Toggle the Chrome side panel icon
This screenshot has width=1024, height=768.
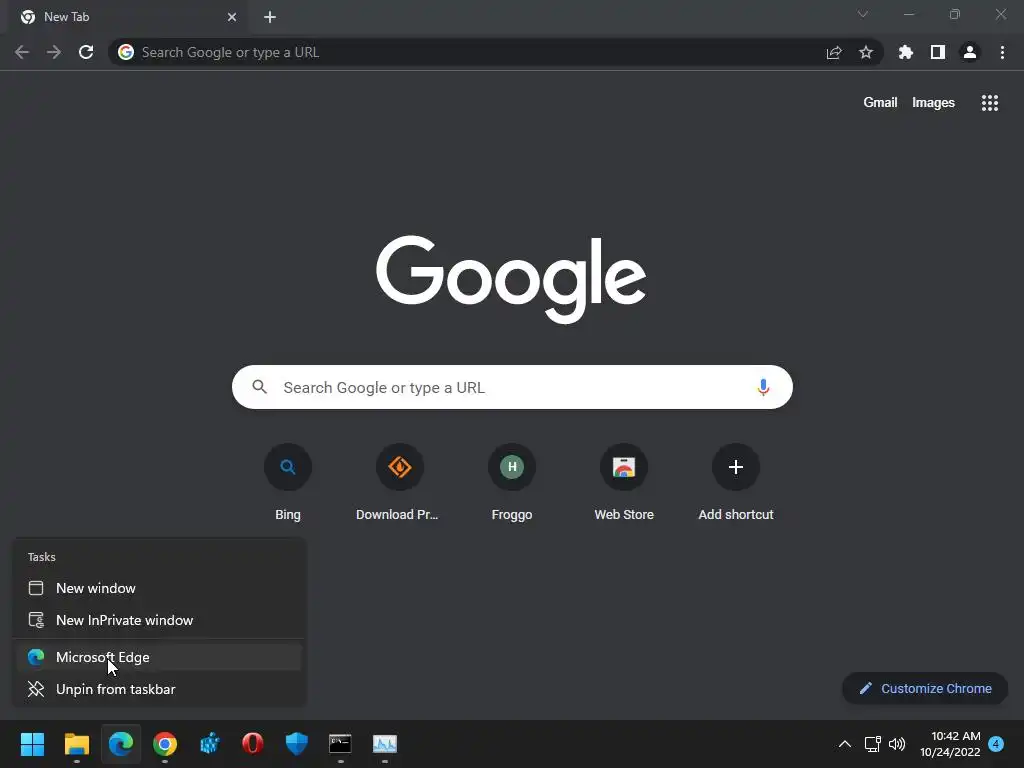click(x=938, y=52)
